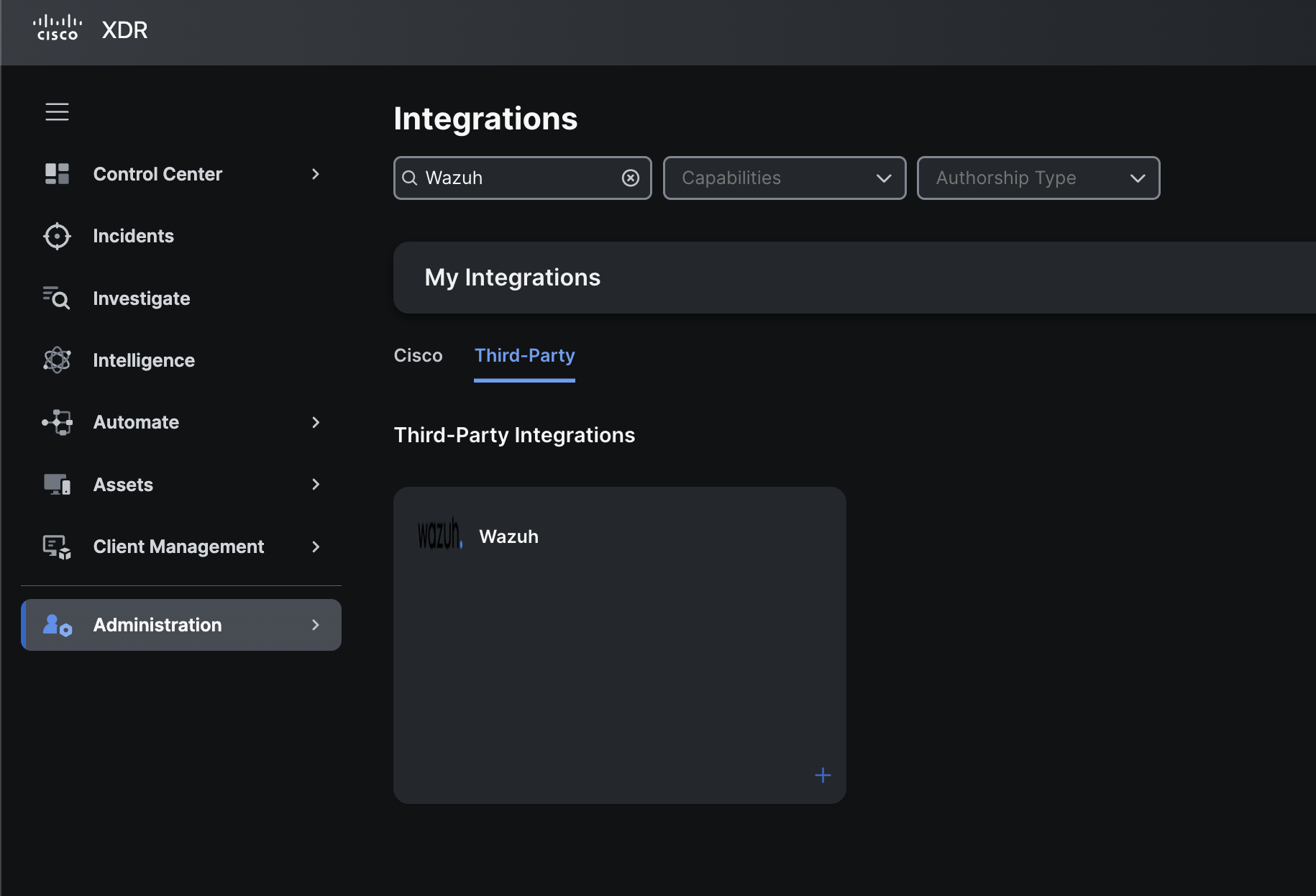Click the Control Center dashboard icon
The height and width of the screenshot is (896, 1316).
coord(57,174)
